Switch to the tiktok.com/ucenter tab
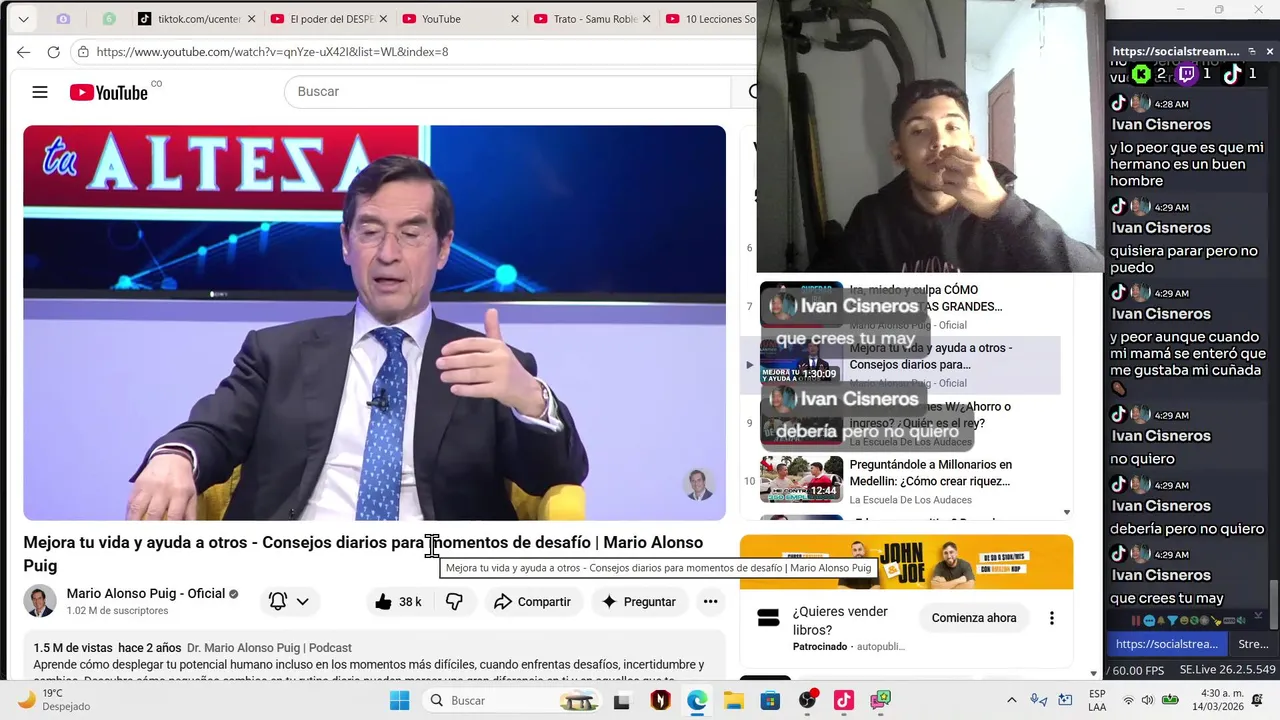The image size is (1280, 720). pos(196,19)
